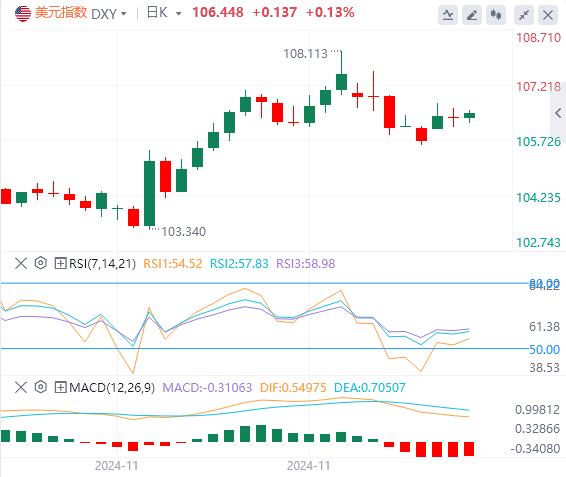This screenshot has height=477, width=566.
Task: Toggle RSI panel expand plus box
Action: click(60, 263)
